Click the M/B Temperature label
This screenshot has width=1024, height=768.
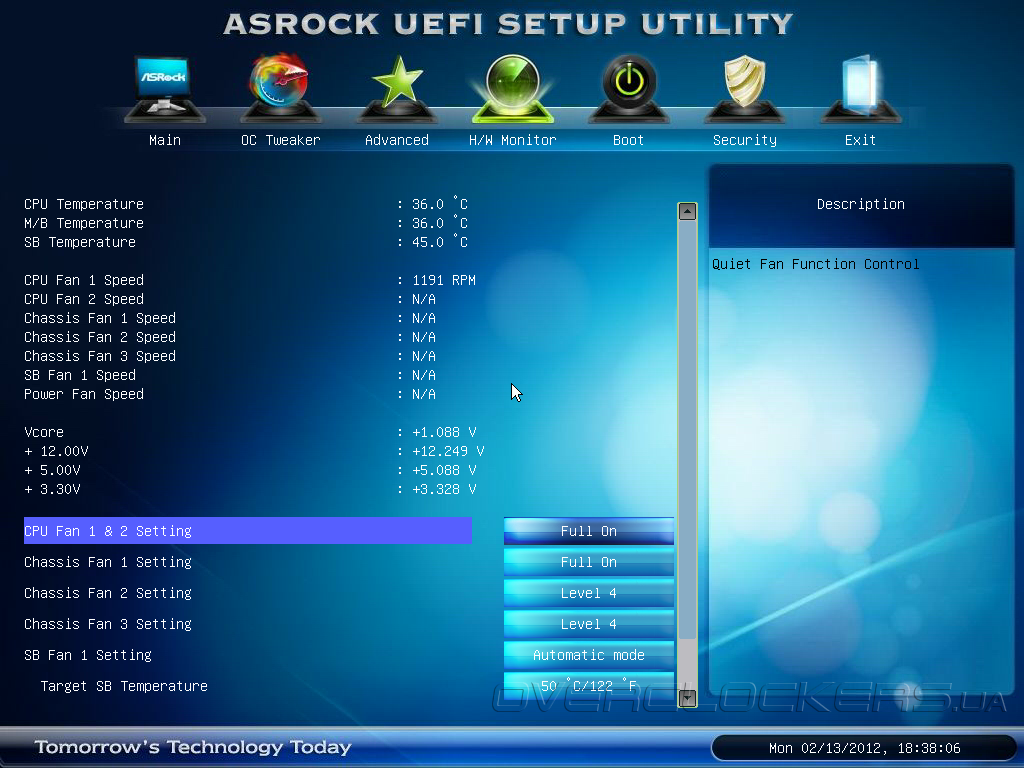click(x=84, y=223)
